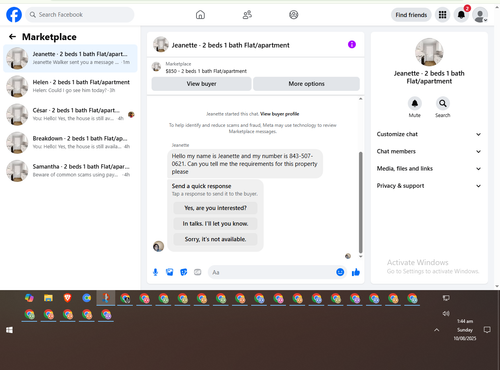Record a voice clip with microphone icon
Image resolution: width=500 pixels, height=370 pixels.
pos(155,272)
